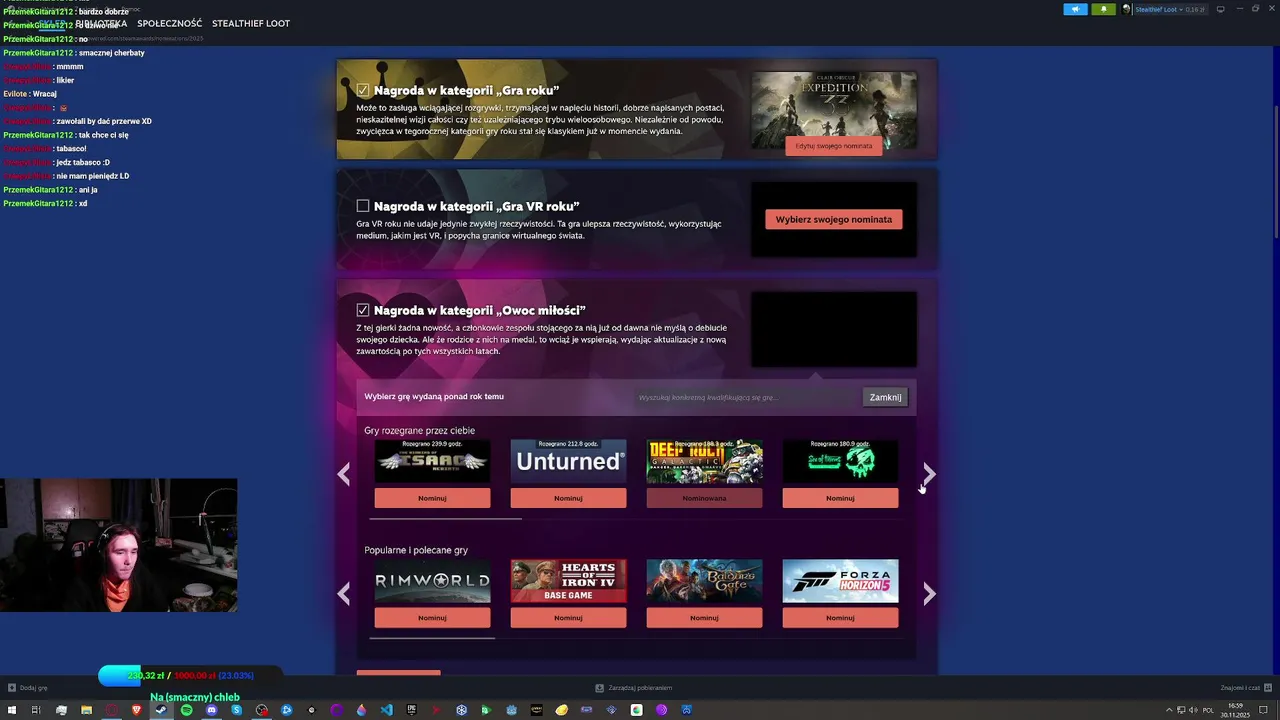The image size is (1280, 720).
Task: Click the Stealthief Loot profile avatar
Action: coord(1127,9)
